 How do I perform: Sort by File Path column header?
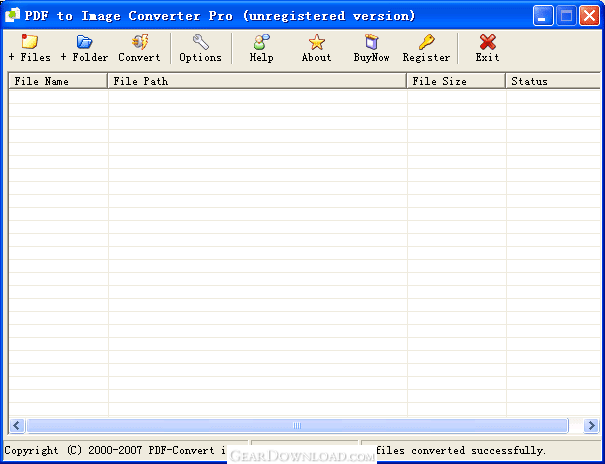[x=257, y=81]
